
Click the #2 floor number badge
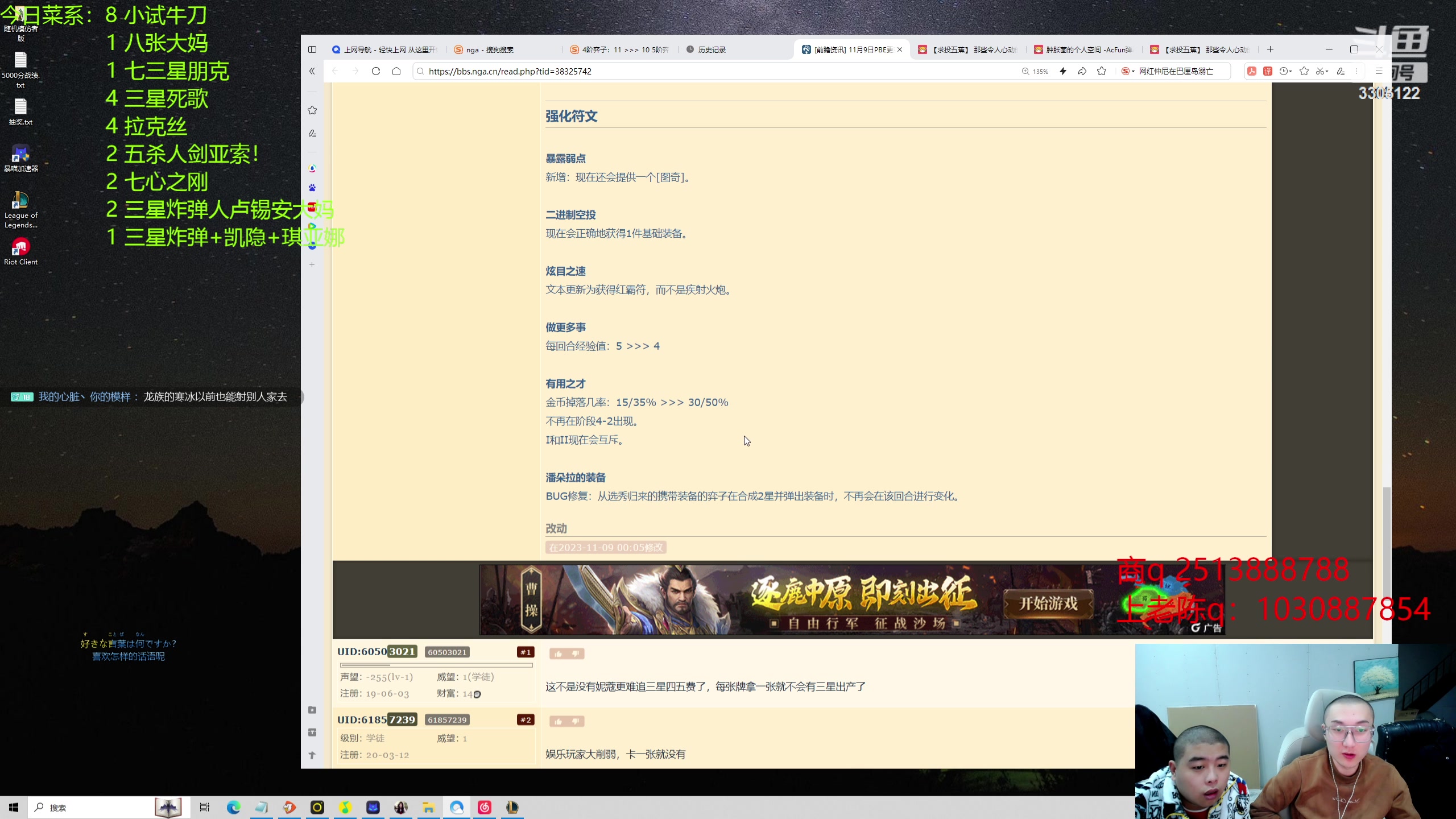tap(526, 720)
